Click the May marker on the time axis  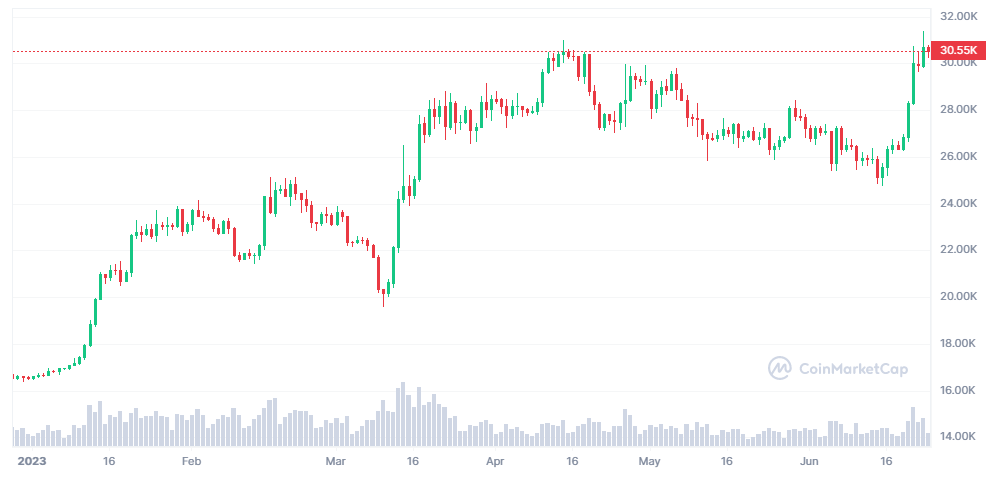650,462
